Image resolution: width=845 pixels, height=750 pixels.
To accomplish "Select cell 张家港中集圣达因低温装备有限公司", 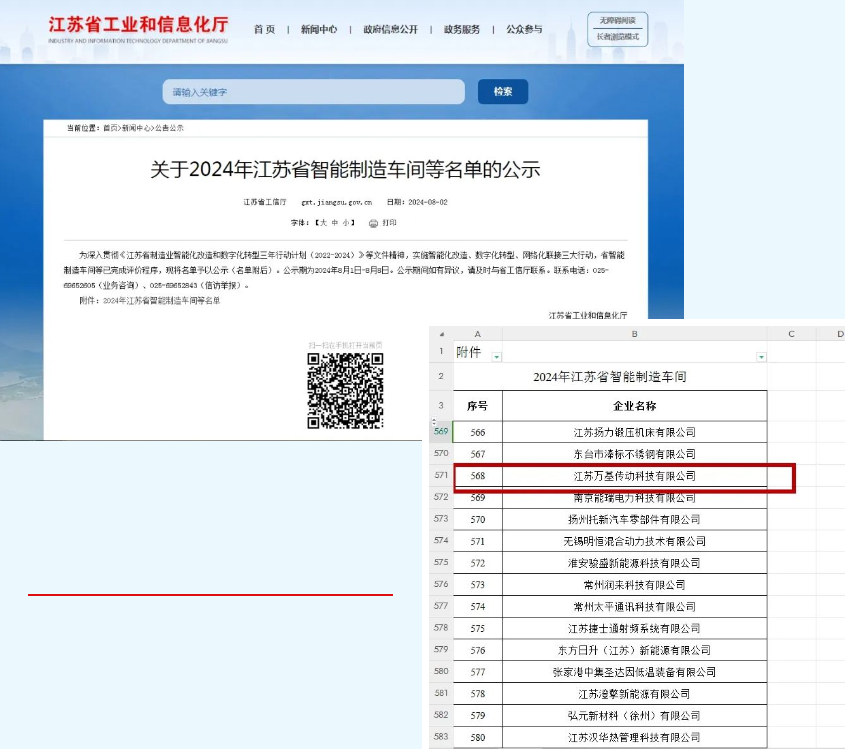I will pos(634,672).
